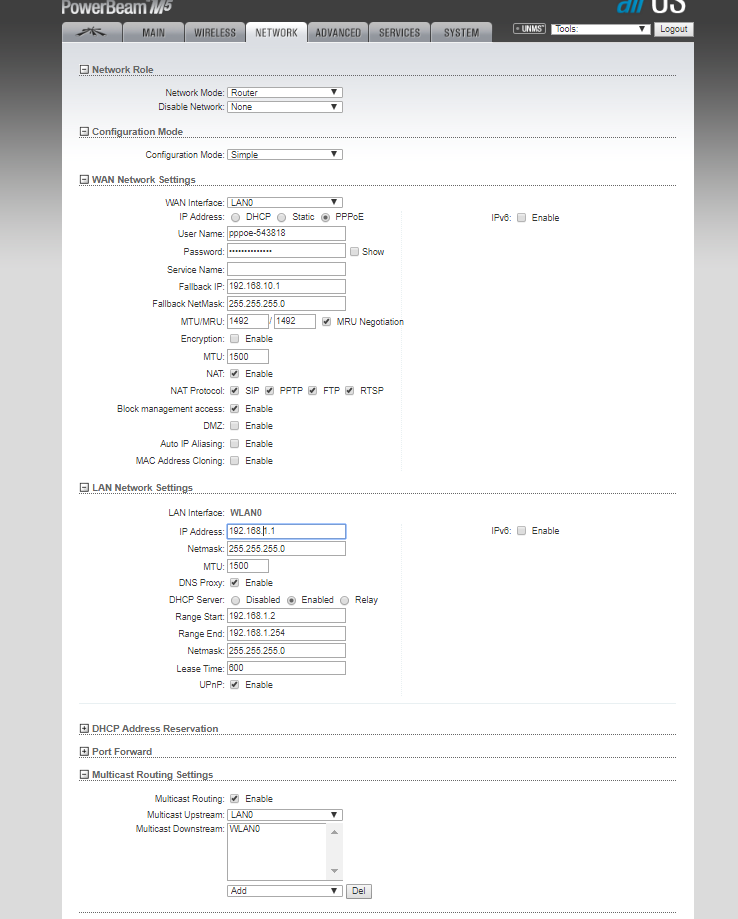Select PPPoE for WAN IP Address

(325, 217)
